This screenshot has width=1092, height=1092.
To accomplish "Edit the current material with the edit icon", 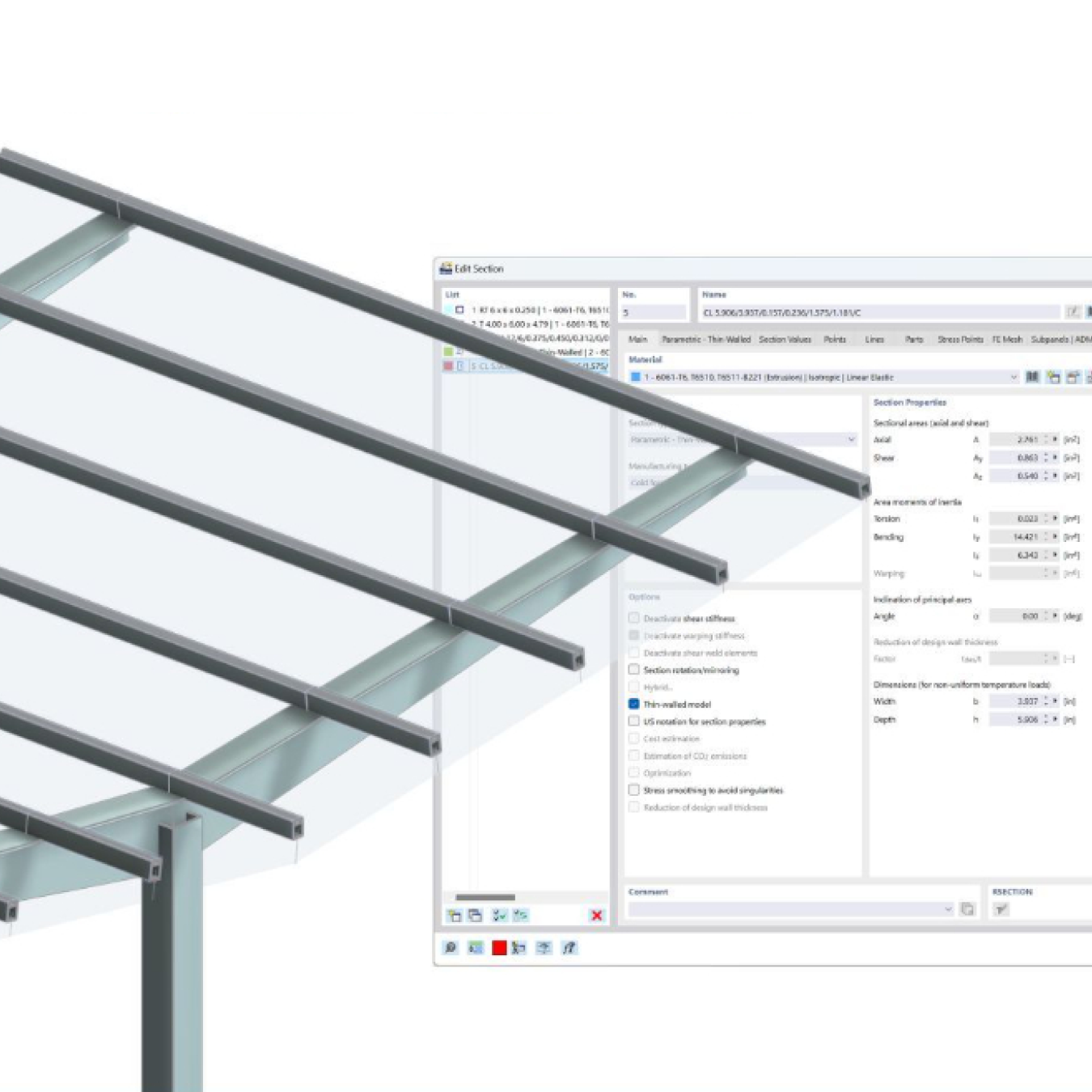I will (1073, 377).
